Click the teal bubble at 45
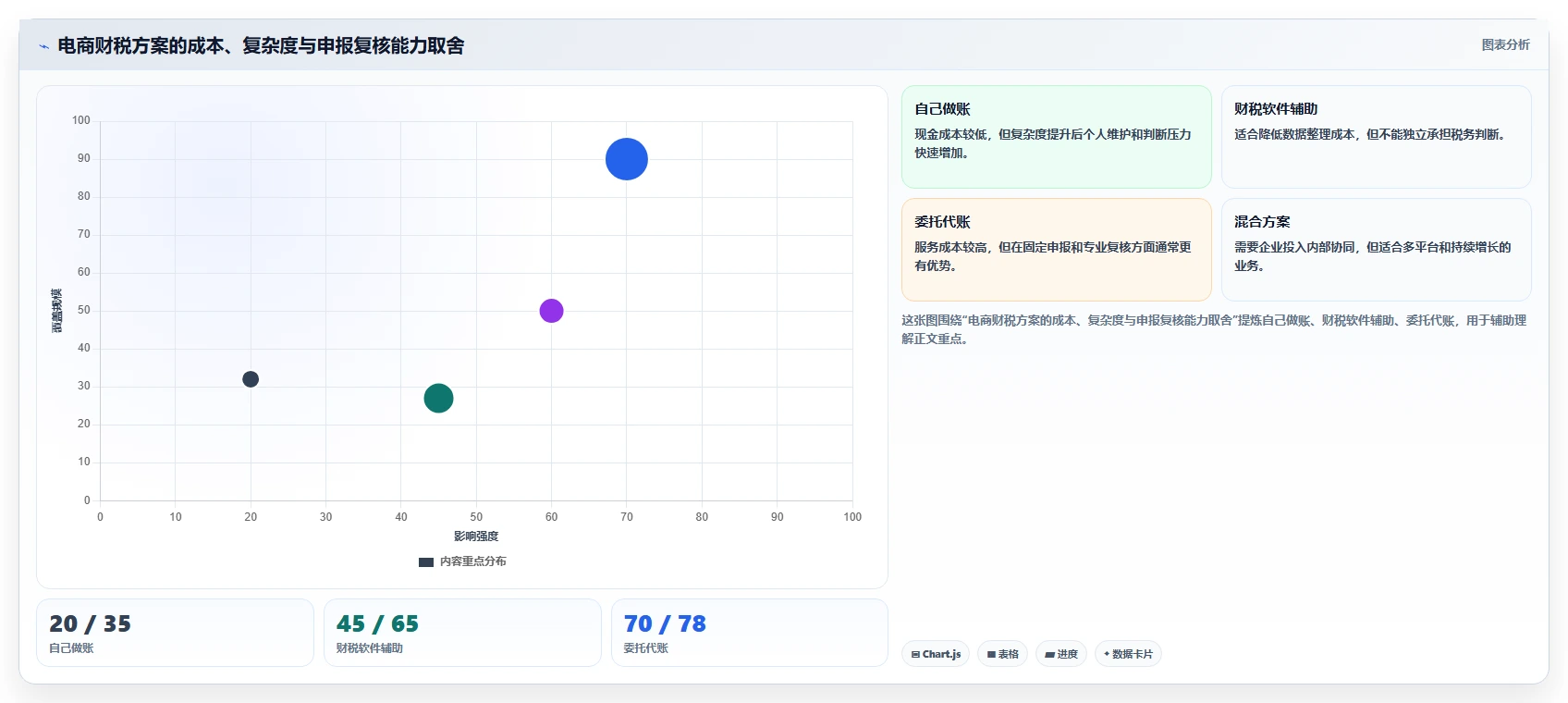 click(438, 399)
